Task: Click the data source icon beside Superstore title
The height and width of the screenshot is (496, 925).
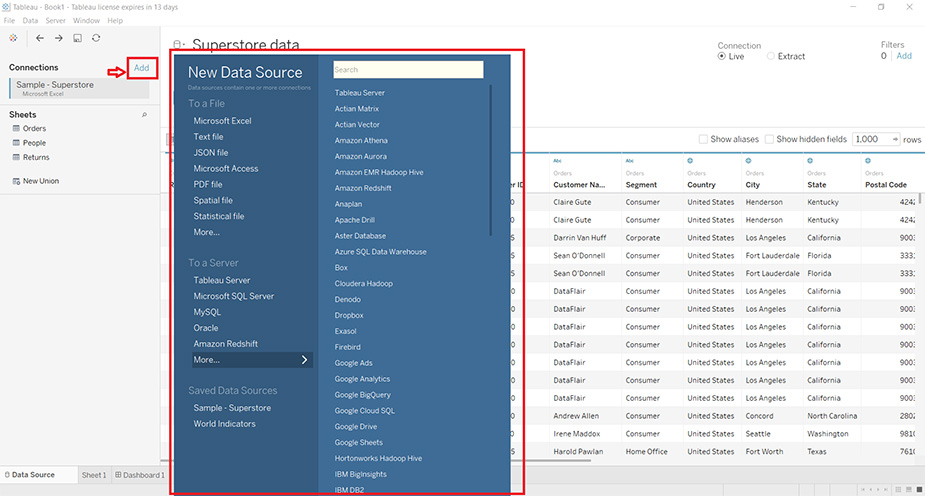Action: pyautogui.click(x=178, y=45)
